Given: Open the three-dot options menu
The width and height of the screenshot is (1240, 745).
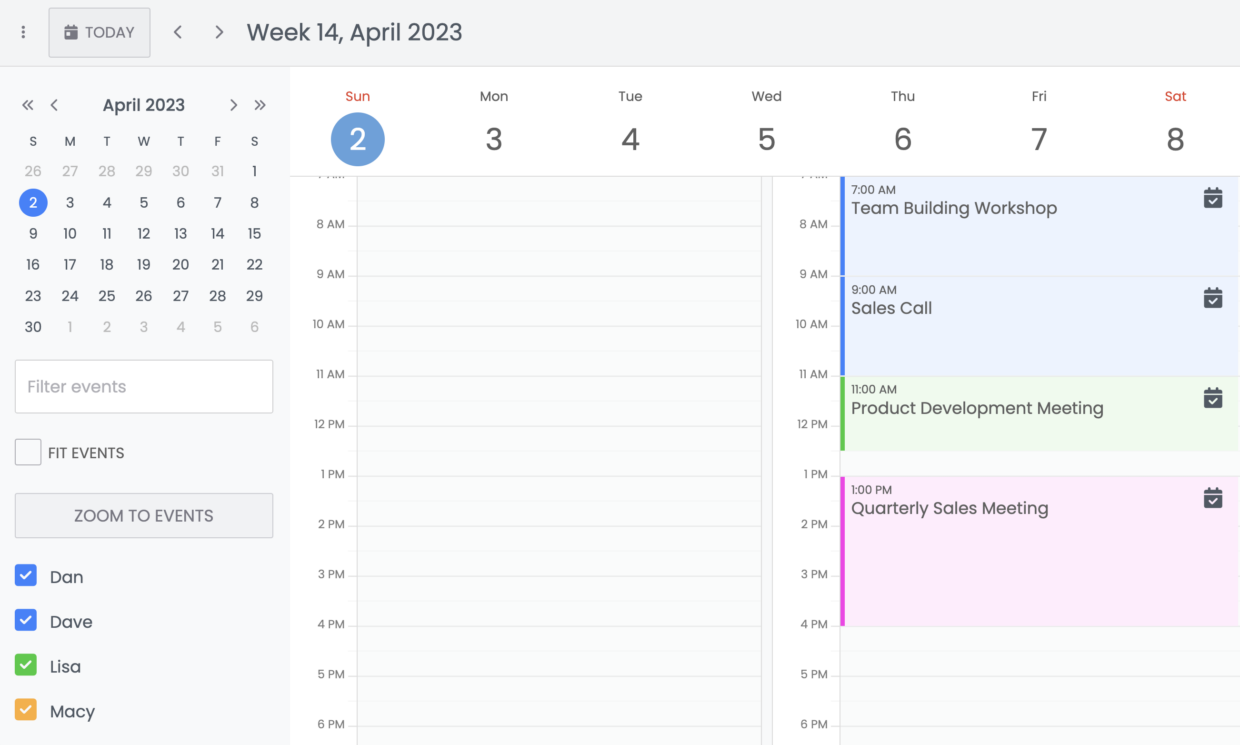Looking at the screenshot, I should [x=23, y=33].
